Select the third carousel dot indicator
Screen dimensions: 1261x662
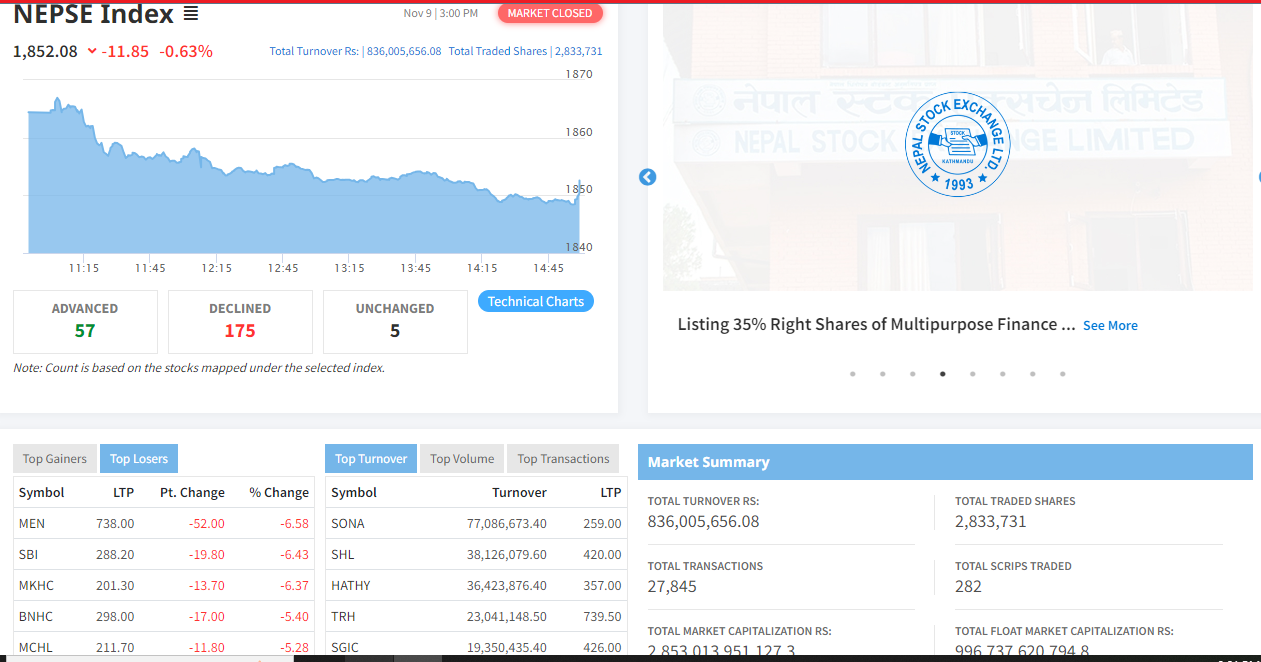913,374
